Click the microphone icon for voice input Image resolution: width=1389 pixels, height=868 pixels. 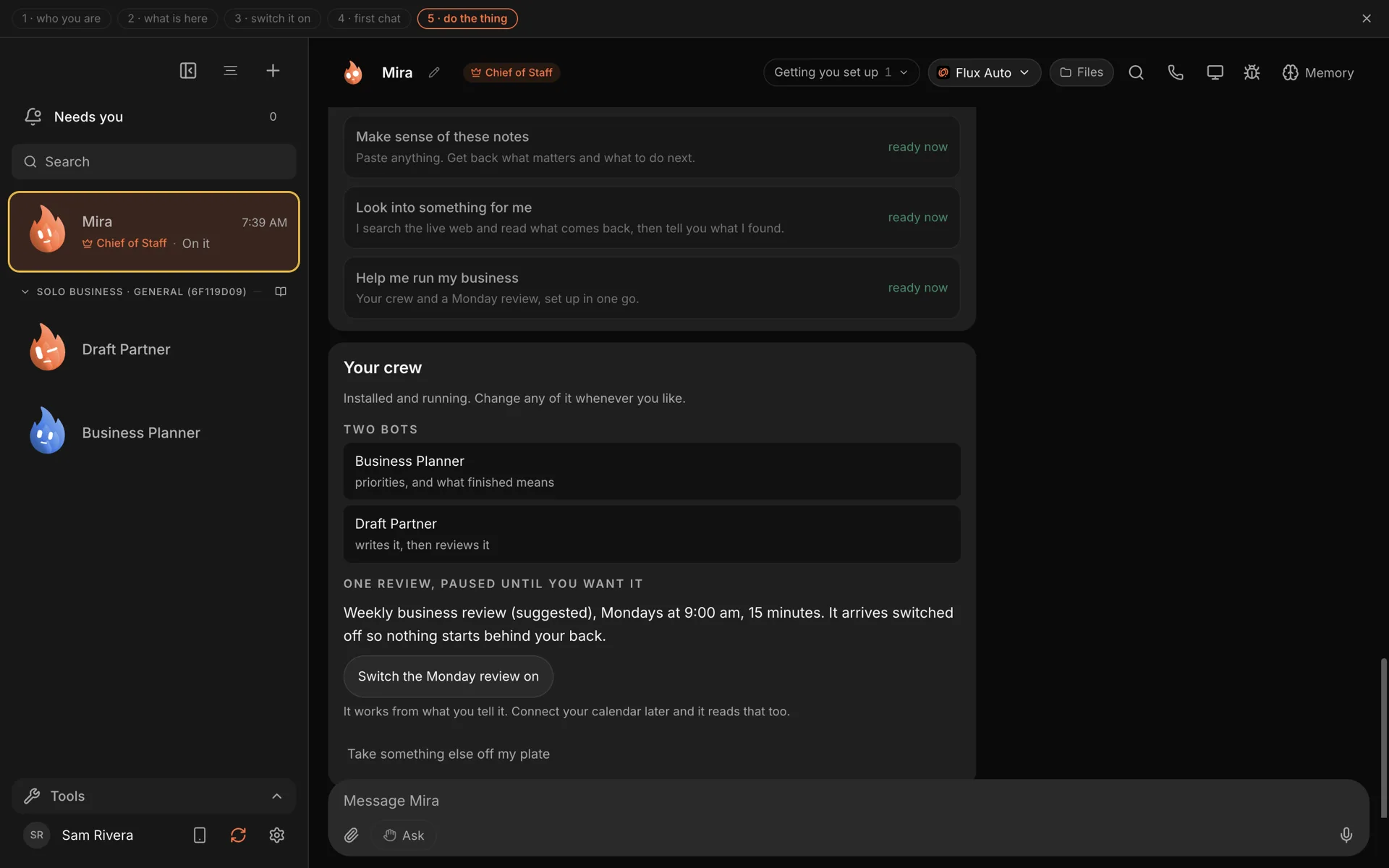coord(1346,835)
